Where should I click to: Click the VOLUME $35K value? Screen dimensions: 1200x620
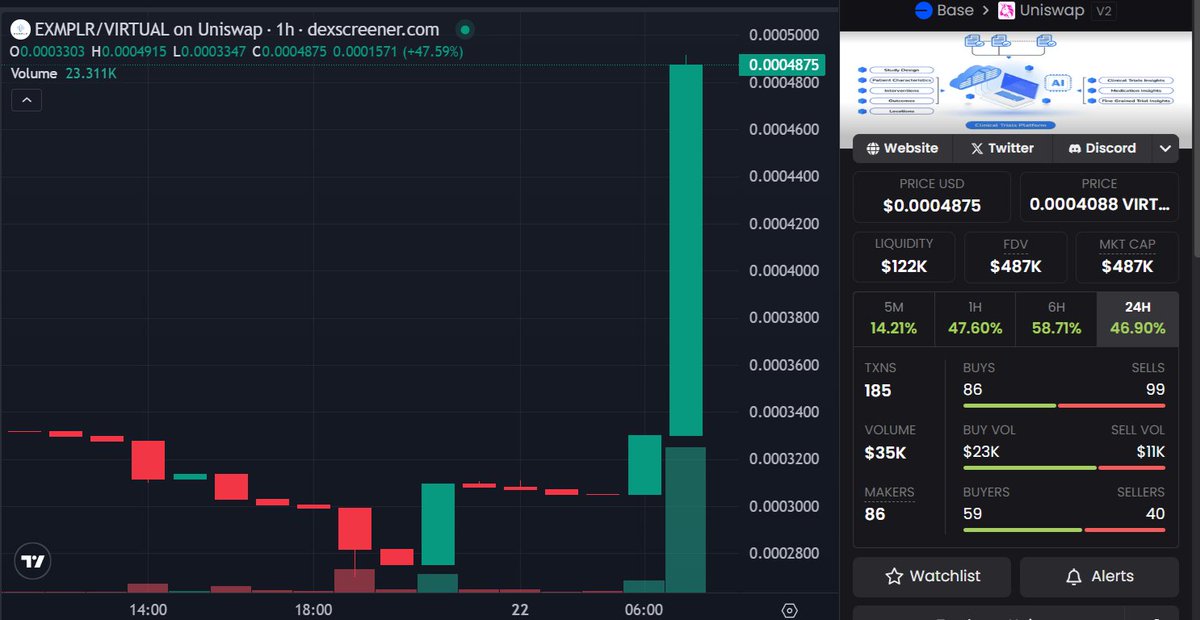point(886,453)
